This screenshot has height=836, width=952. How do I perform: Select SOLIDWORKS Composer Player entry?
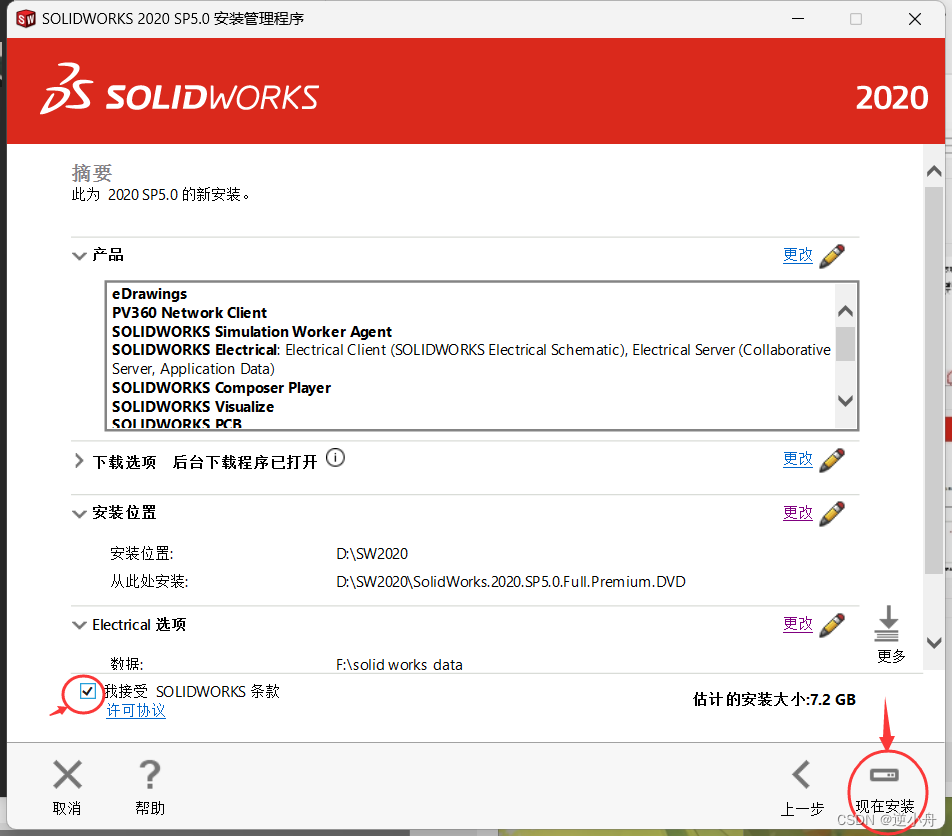[x=222, y=387]
